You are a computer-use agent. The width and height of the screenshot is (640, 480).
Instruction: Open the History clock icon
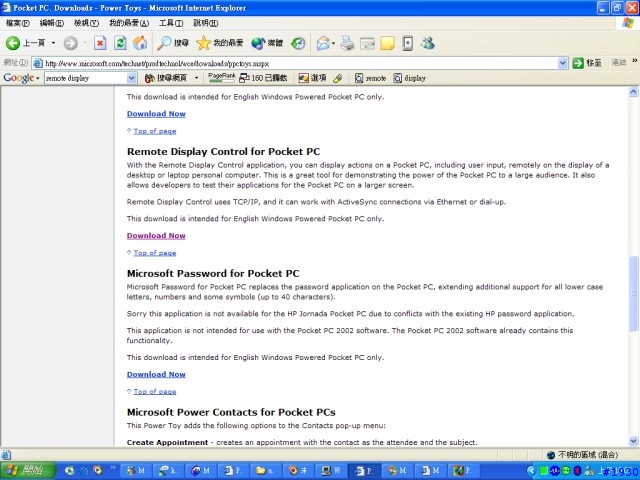tap(298, 43)
